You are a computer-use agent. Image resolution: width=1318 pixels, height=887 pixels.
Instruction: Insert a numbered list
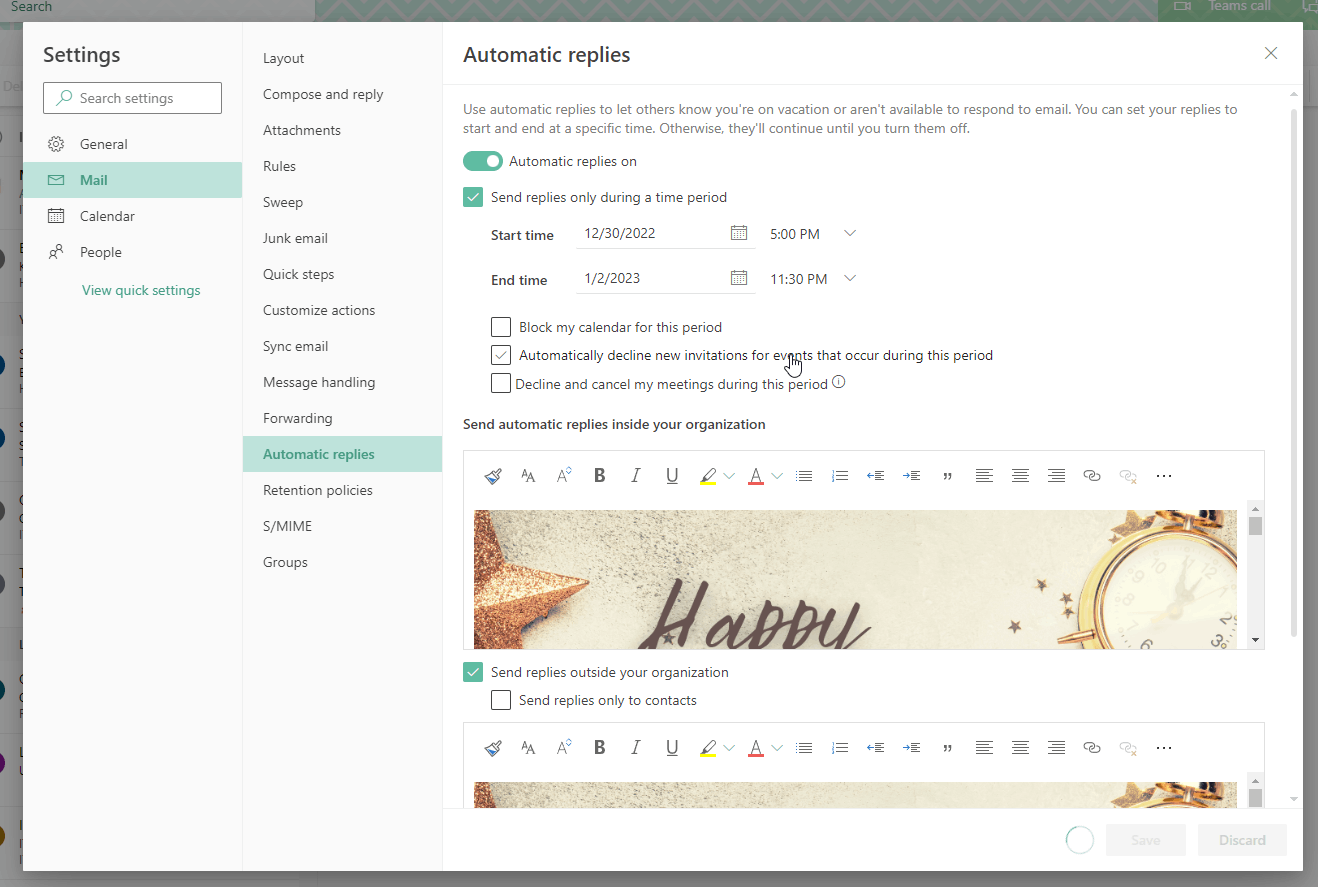pos(840,475)
